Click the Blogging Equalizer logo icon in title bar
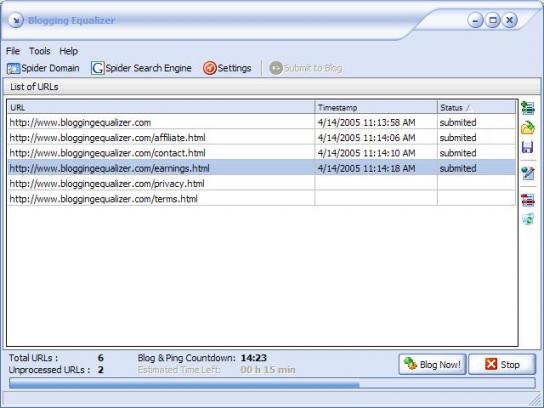This screenshot has width=544, height=408. (x=15, y=20)
